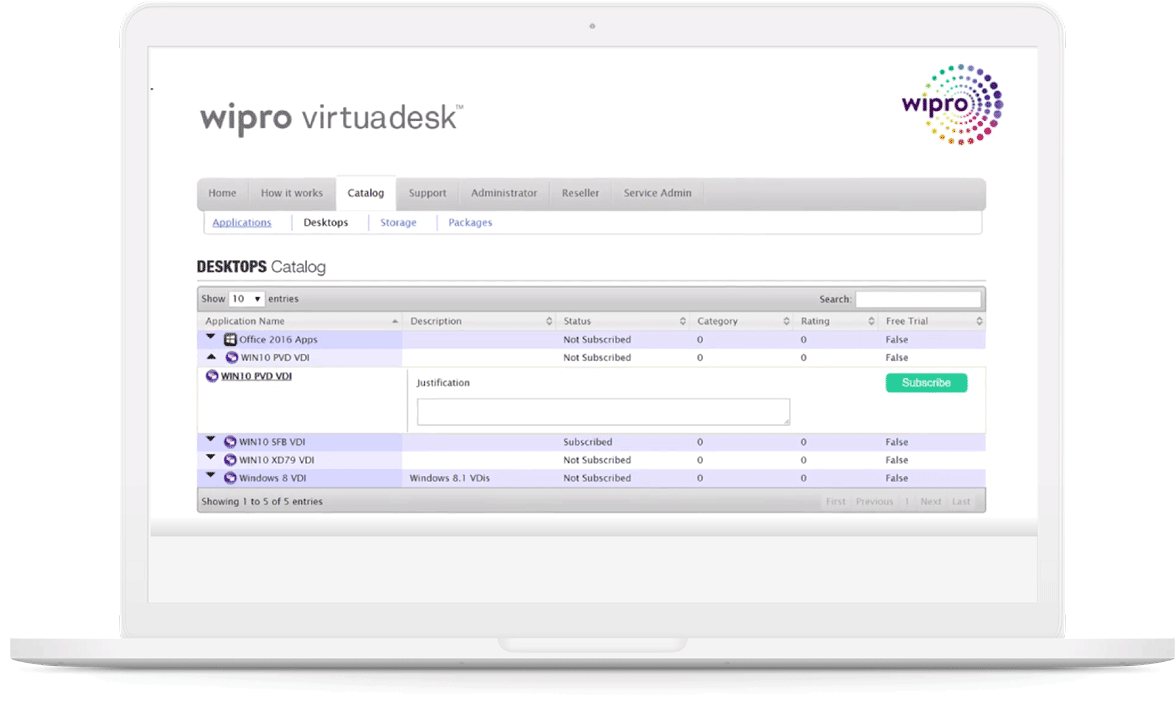
Task: Expand the WIN10 SFB VDI row
Action: [211, 440]
